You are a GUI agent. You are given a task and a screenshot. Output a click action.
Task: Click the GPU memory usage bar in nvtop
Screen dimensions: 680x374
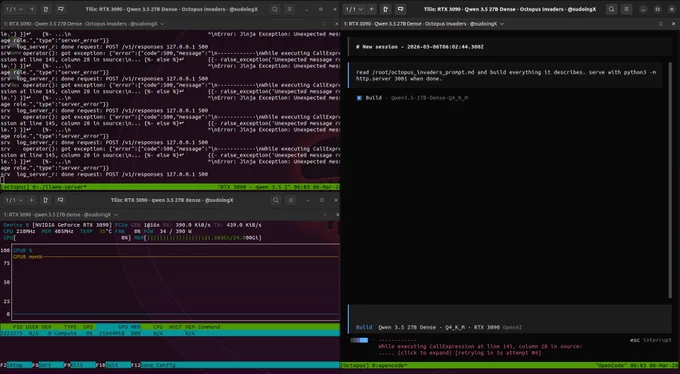click(197, 238)
